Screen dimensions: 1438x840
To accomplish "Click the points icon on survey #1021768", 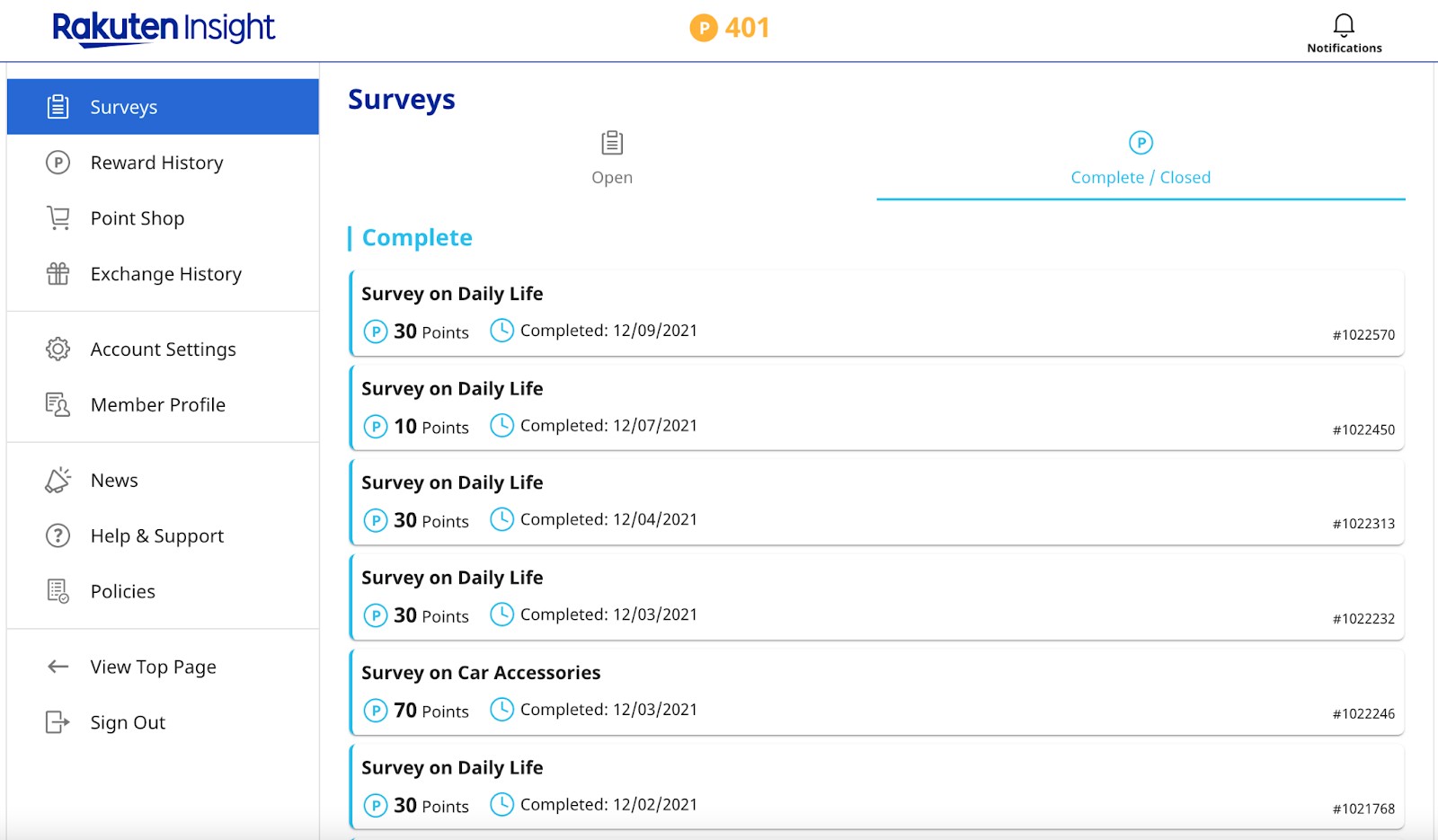I will (x=376, y=806).
